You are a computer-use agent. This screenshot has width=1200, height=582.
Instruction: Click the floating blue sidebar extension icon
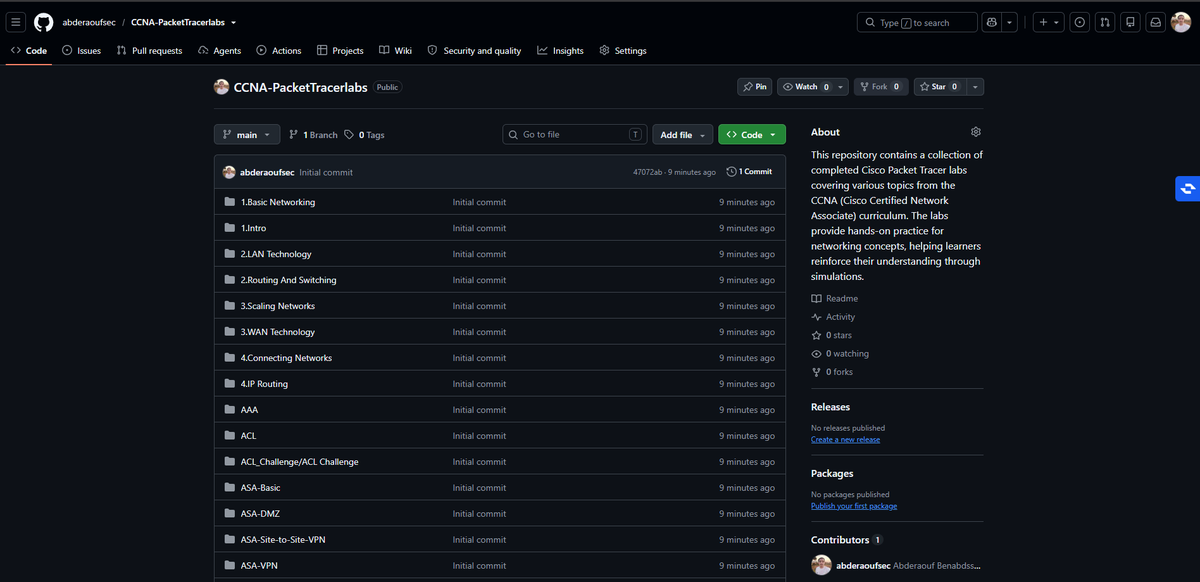[x=1188, y=188]
